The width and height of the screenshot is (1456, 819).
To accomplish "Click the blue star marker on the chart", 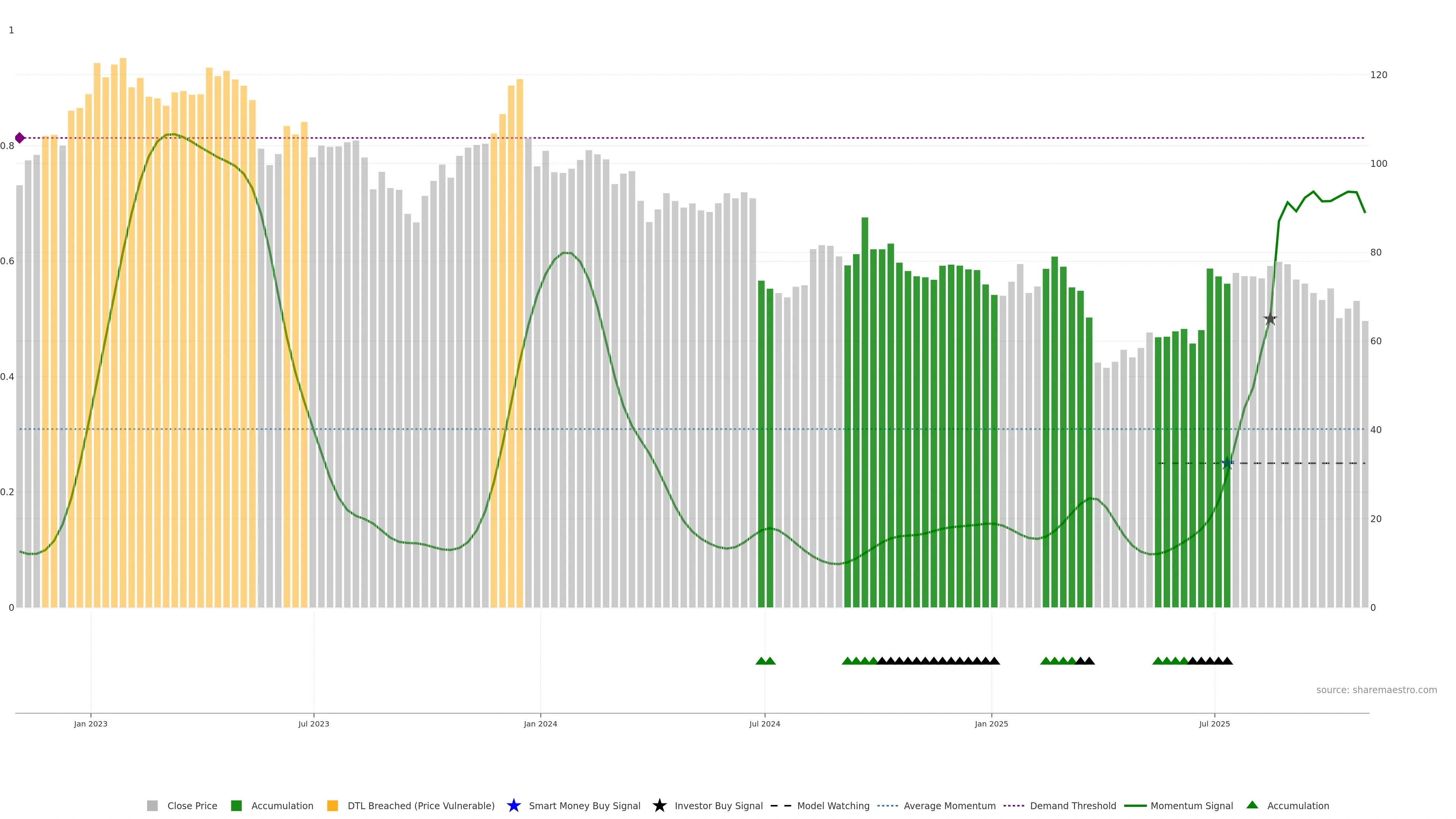I will 1227,463.
